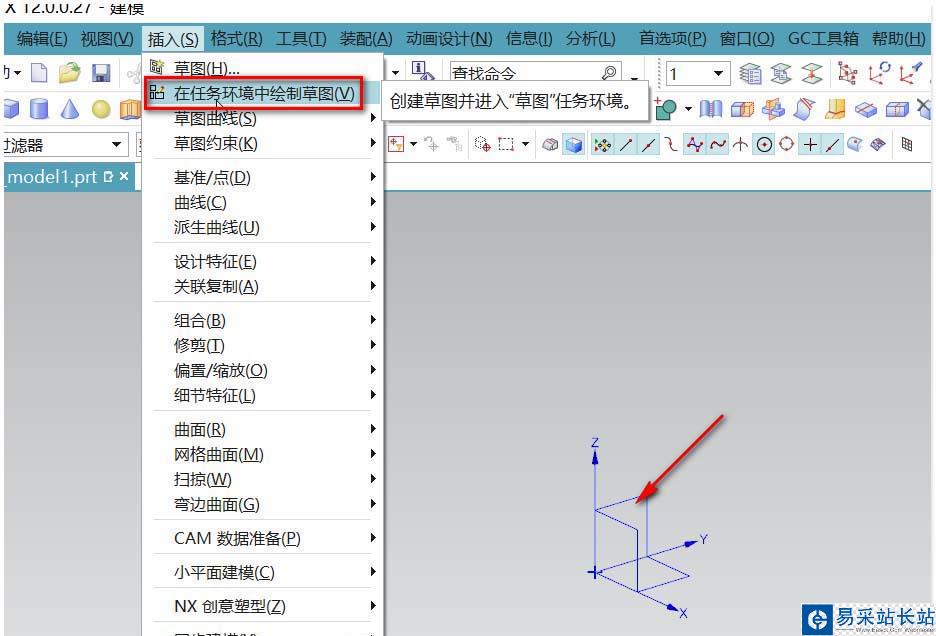Image resolution: width=936 pixels, height=636 pixels.
Task: Open Layer Settings stacked sheets icon
Action: [x=750, y=74]
